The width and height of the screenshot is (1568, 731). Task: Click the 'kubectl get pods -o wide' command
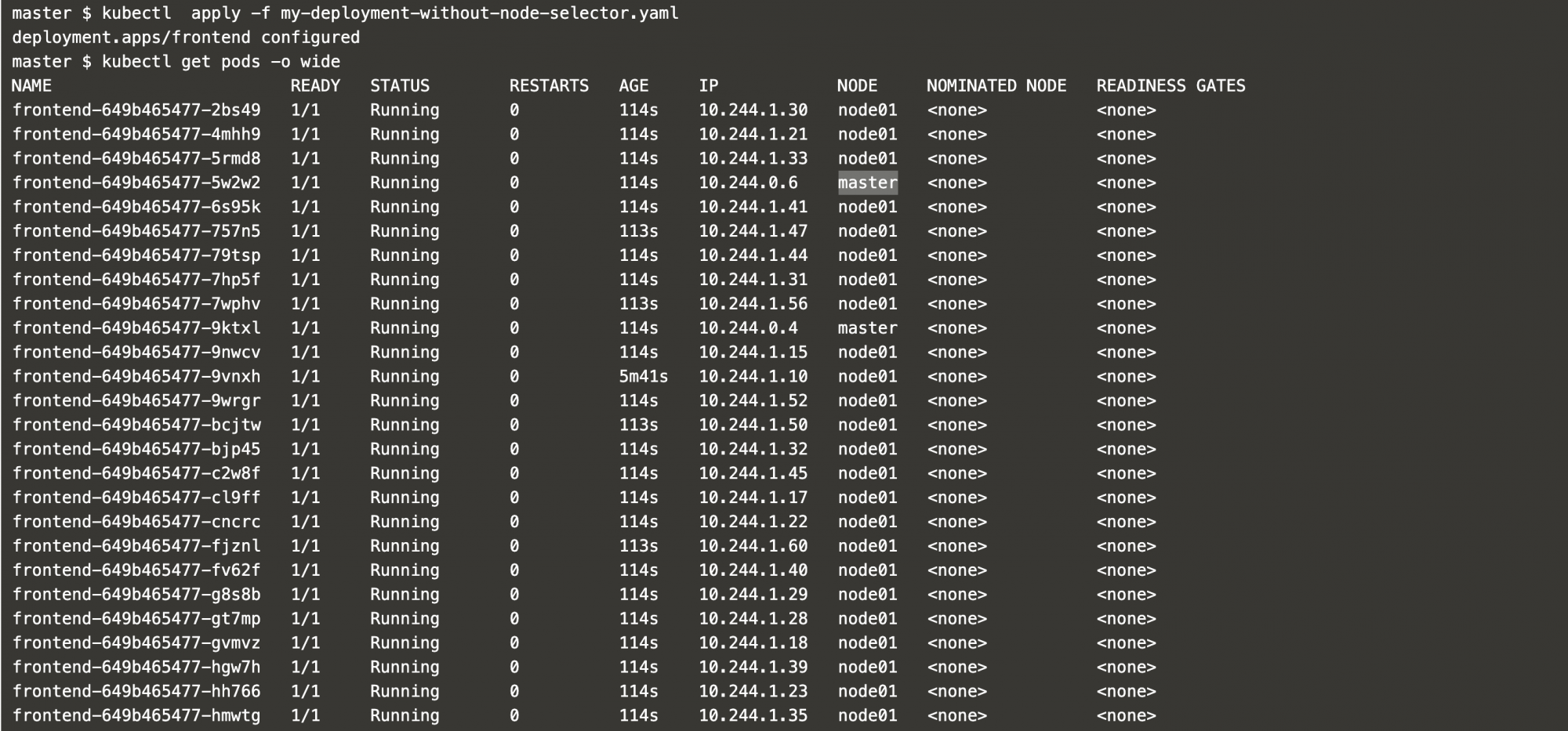point(221,62)
